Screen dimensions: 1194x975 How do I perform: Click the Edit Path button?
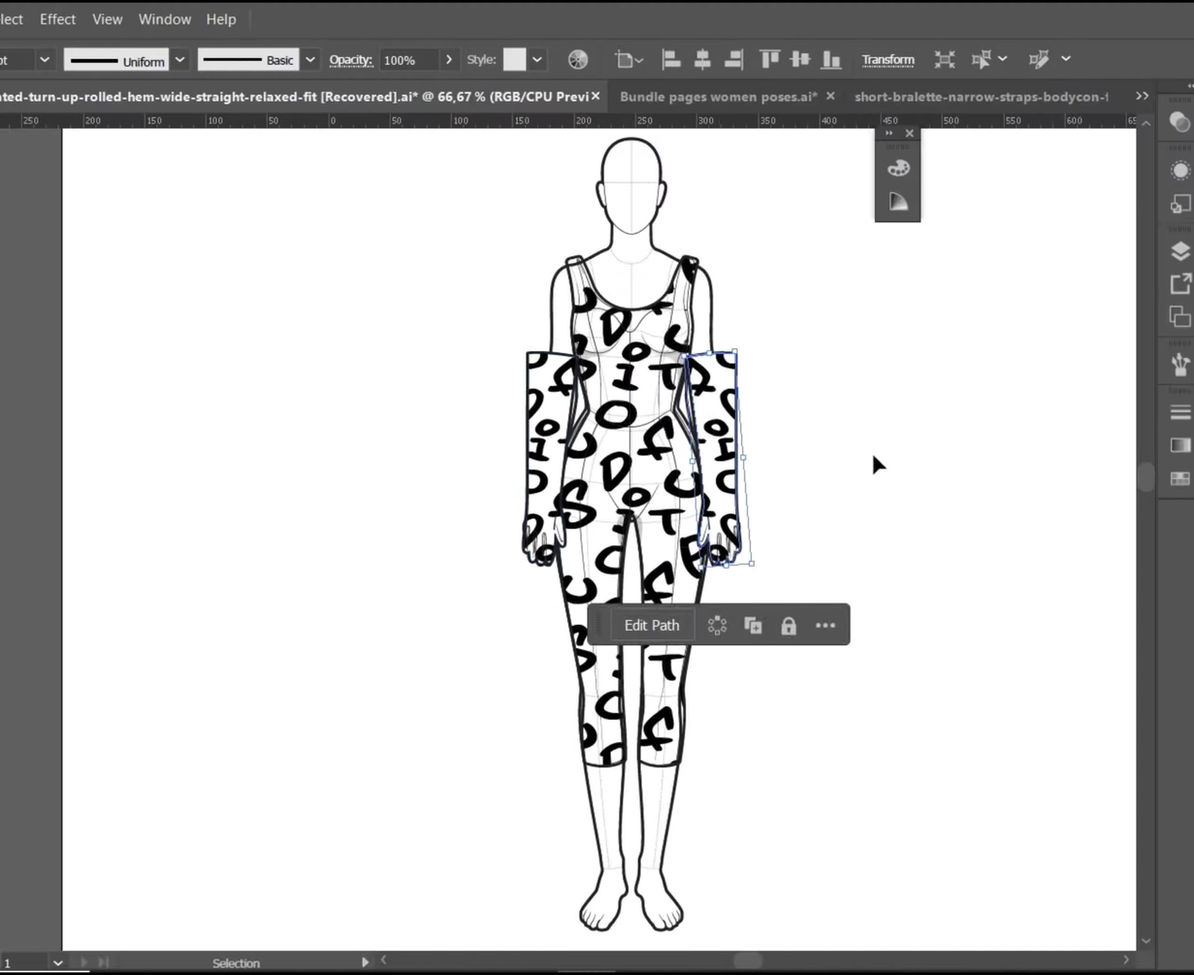651,625
